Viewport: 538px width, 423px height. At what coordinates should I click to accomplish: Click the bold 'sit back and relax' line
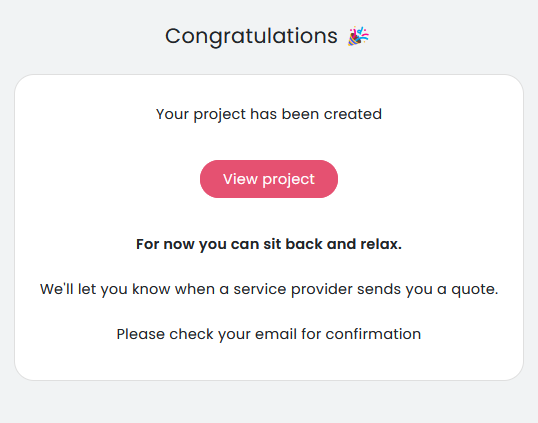coord(269,244)
